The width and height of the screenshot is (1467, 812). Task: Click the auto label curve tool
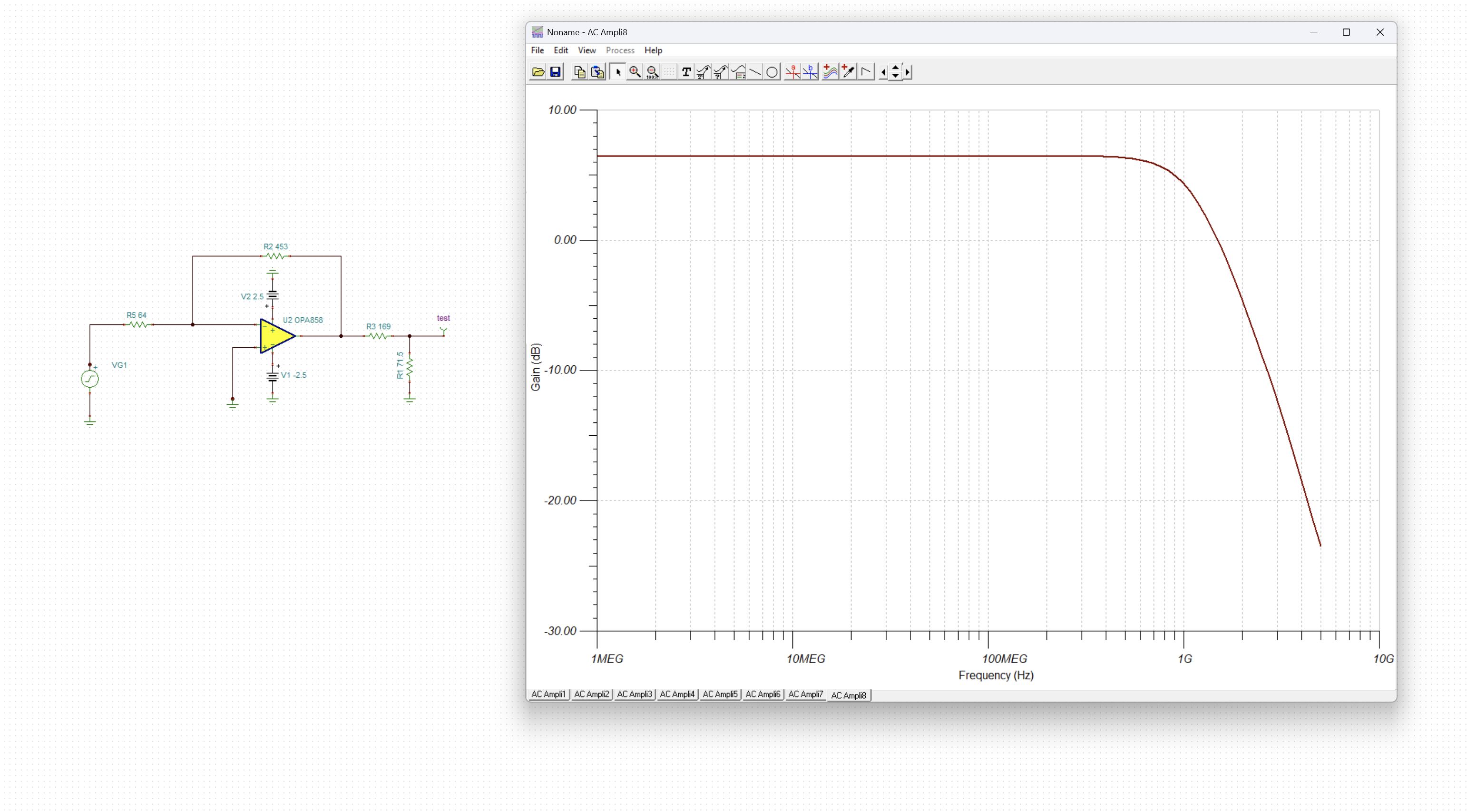[x=704, y=72]
